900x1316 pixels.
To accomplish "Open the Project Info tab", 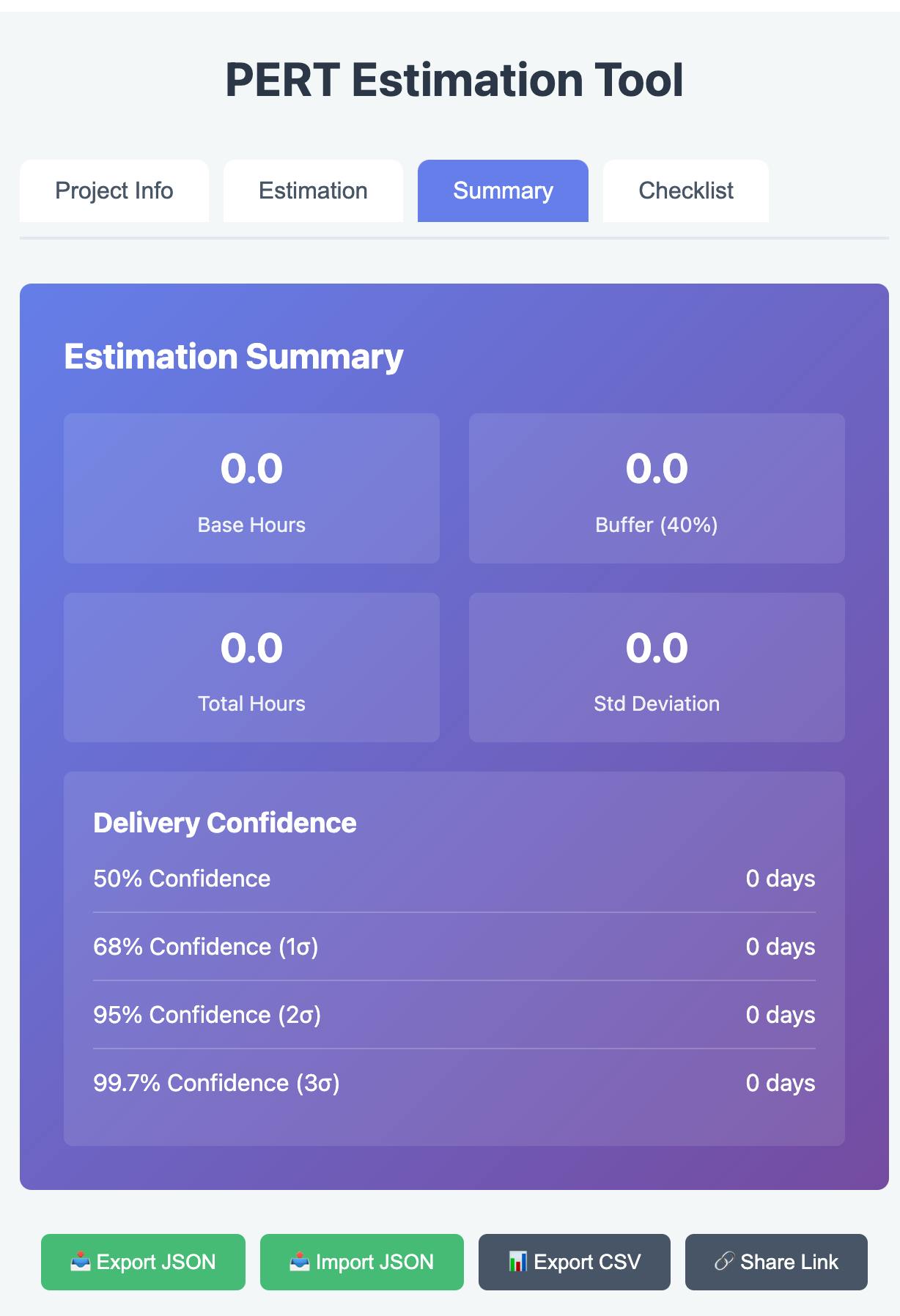I will [114, 191].
